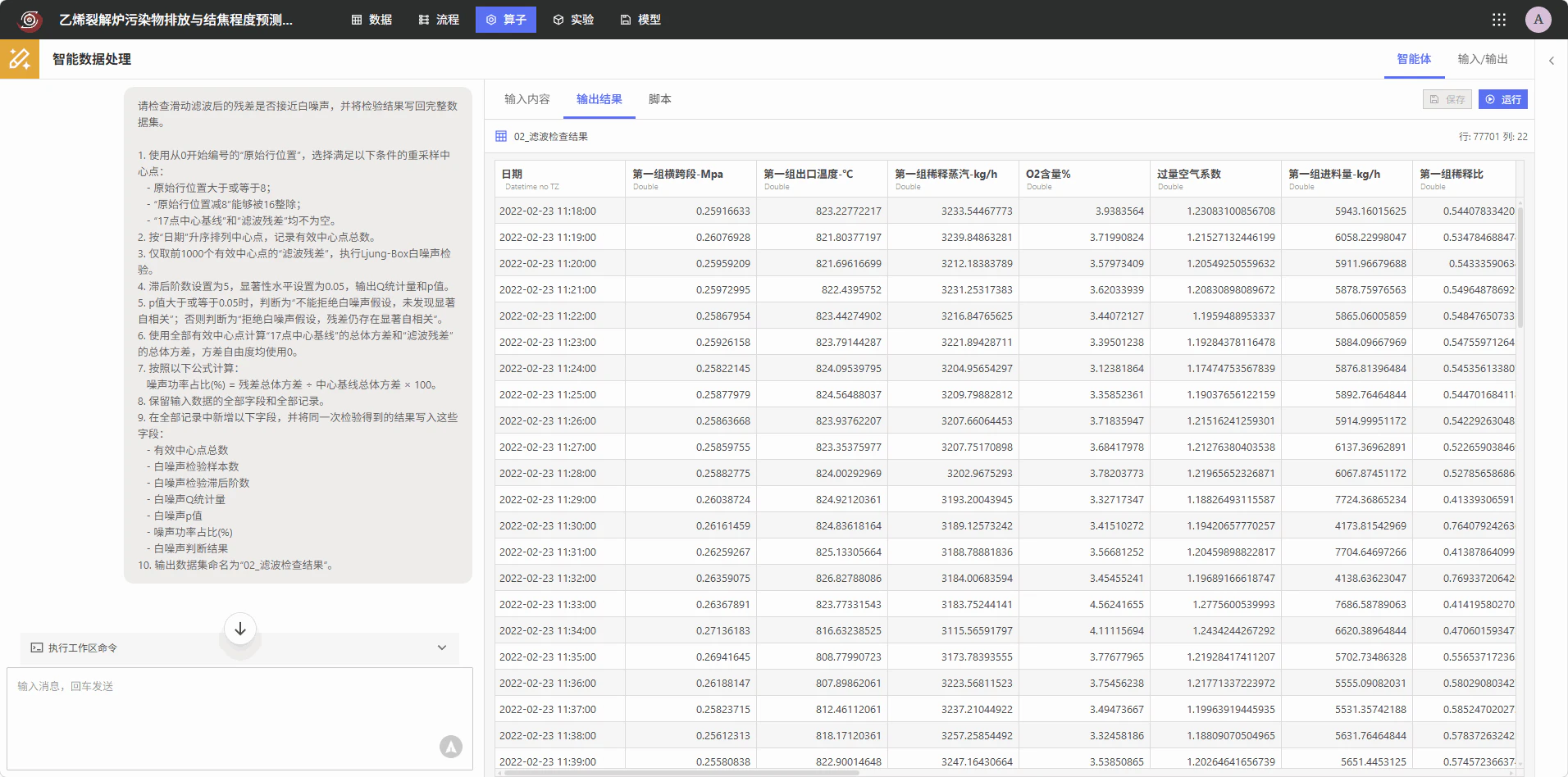The height and width of the screenshot is (777, 1568).
Task: Click the table horizontal scrollbar
Action: 681,772
